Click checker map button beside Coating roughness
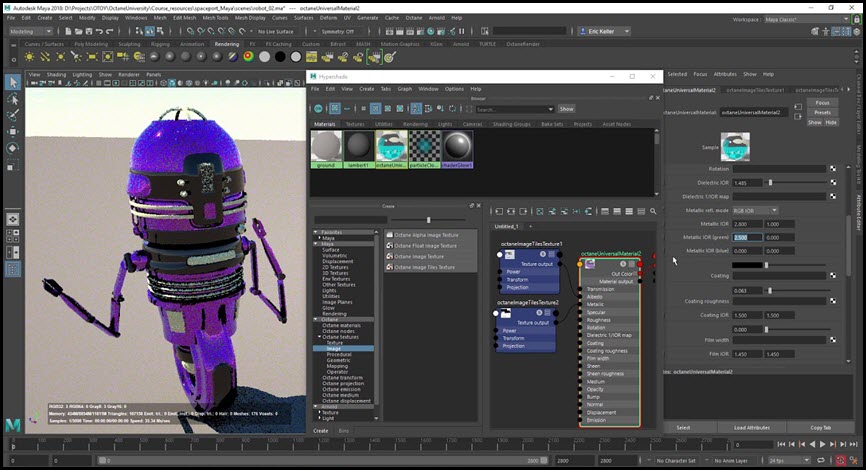The height and width of the screenshot is (470, 866). pos(833,301)
